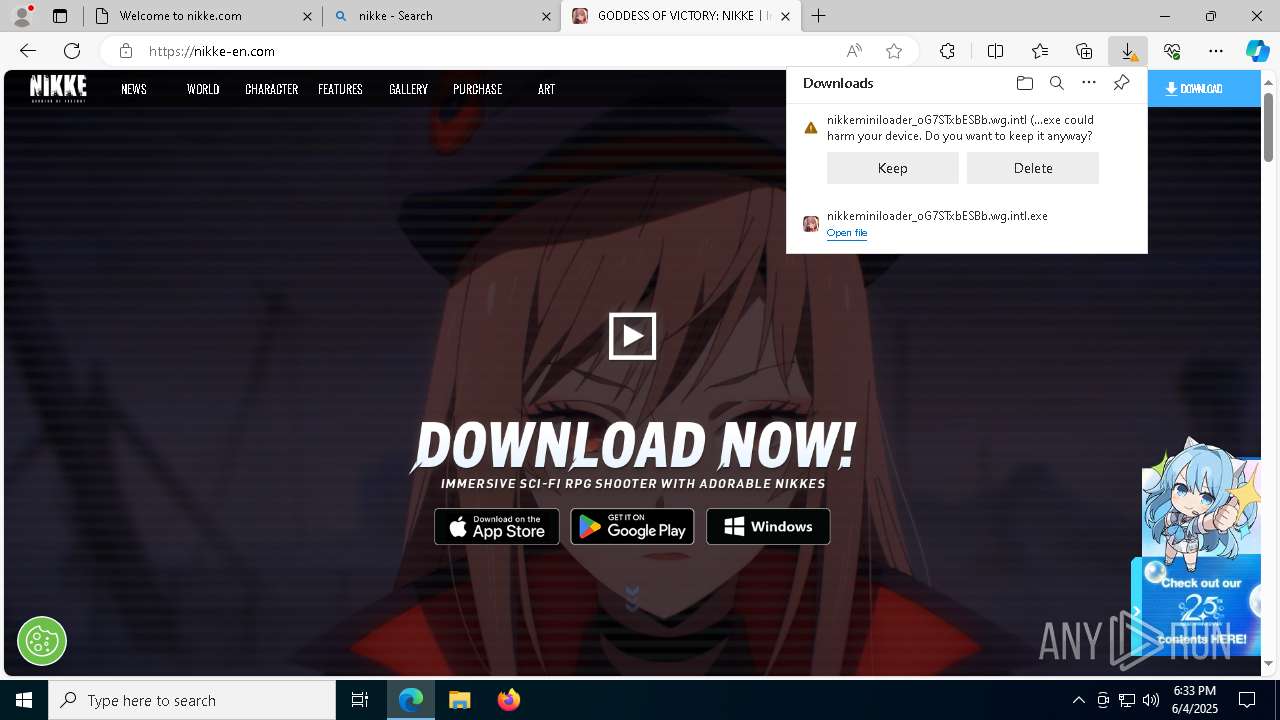Open the Favorites list icon
The image size is (1280, 720).
pos(1040,51)
